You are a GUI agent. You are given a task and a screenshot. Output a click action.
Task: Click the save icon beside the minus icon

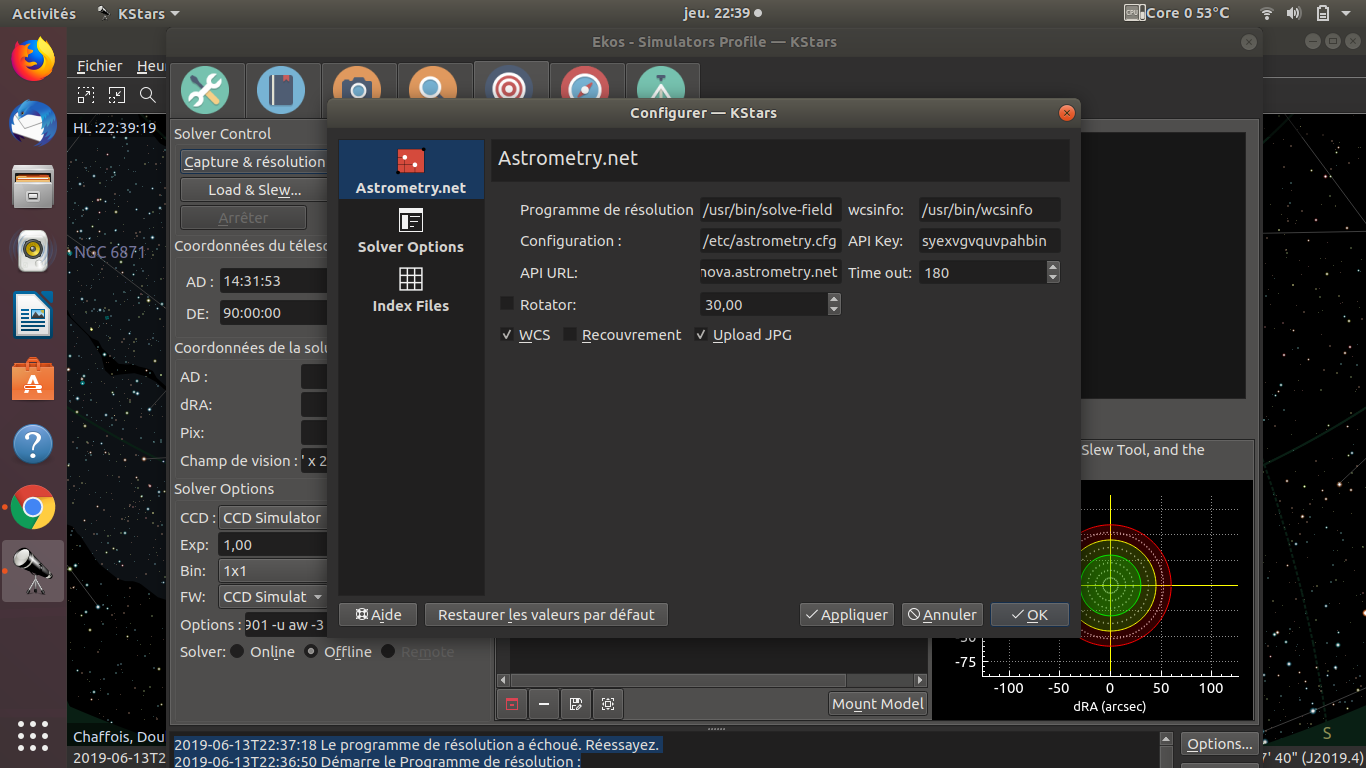(576, 704)
